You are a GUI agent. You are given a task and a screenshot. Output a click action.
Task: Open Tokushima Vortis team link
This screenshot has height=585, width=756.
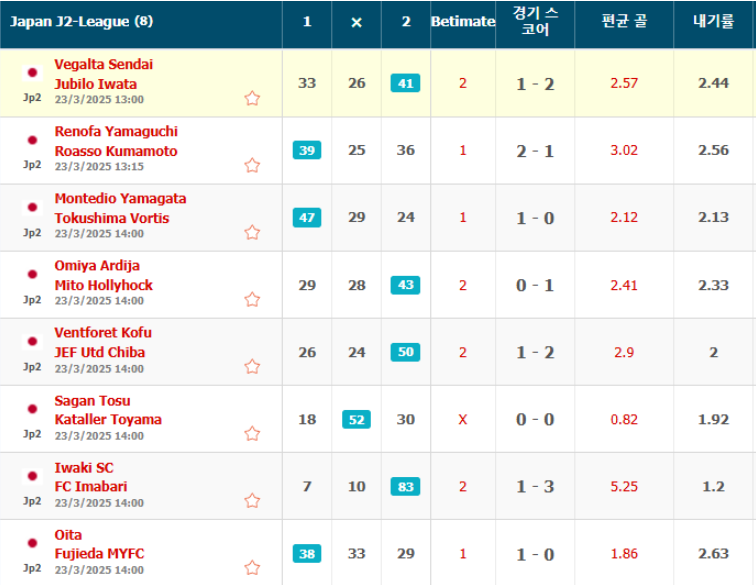(112, 218)
